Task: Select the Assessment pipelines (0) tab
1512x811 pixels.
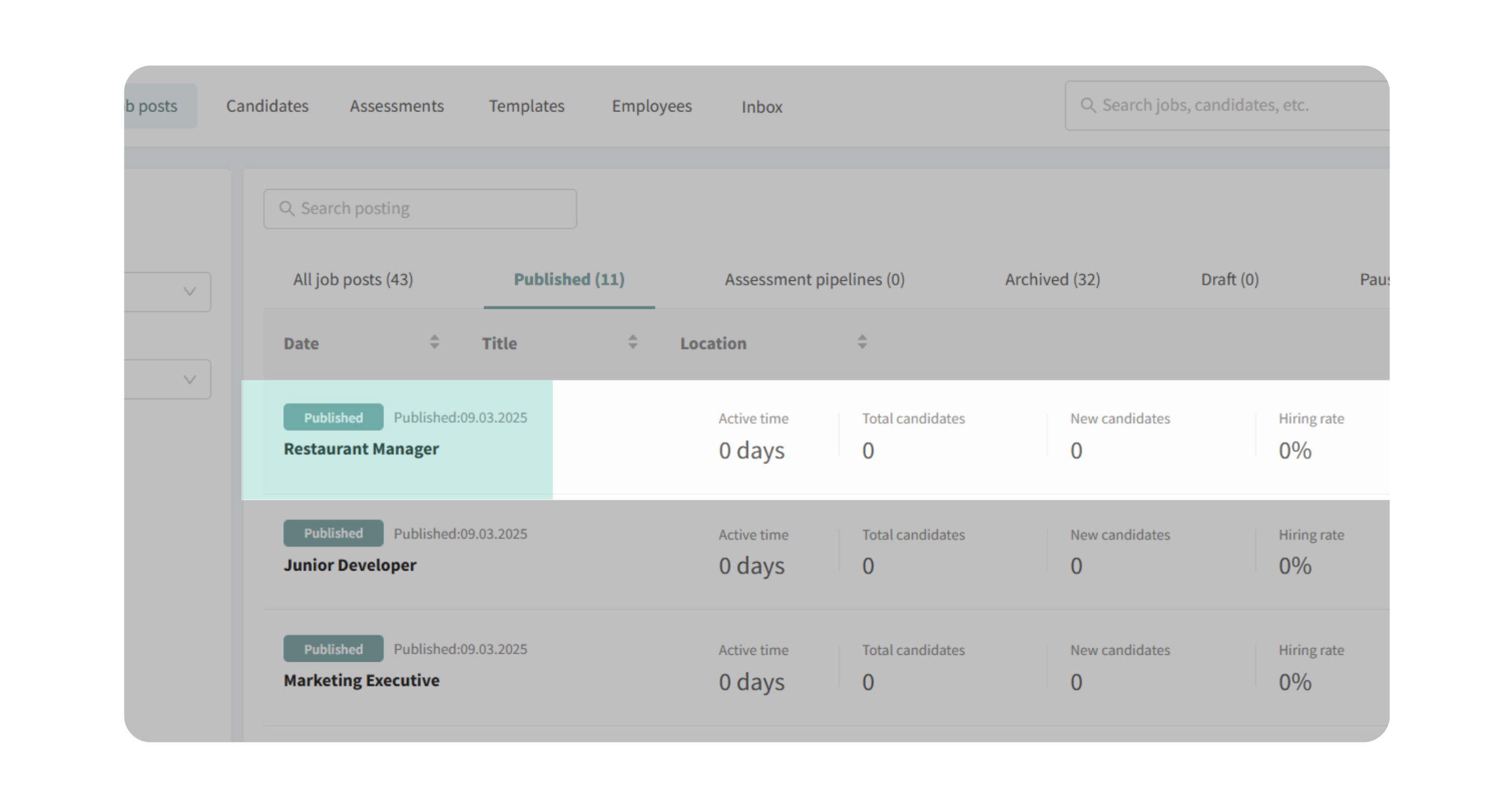Action: (x=814, y=279)
